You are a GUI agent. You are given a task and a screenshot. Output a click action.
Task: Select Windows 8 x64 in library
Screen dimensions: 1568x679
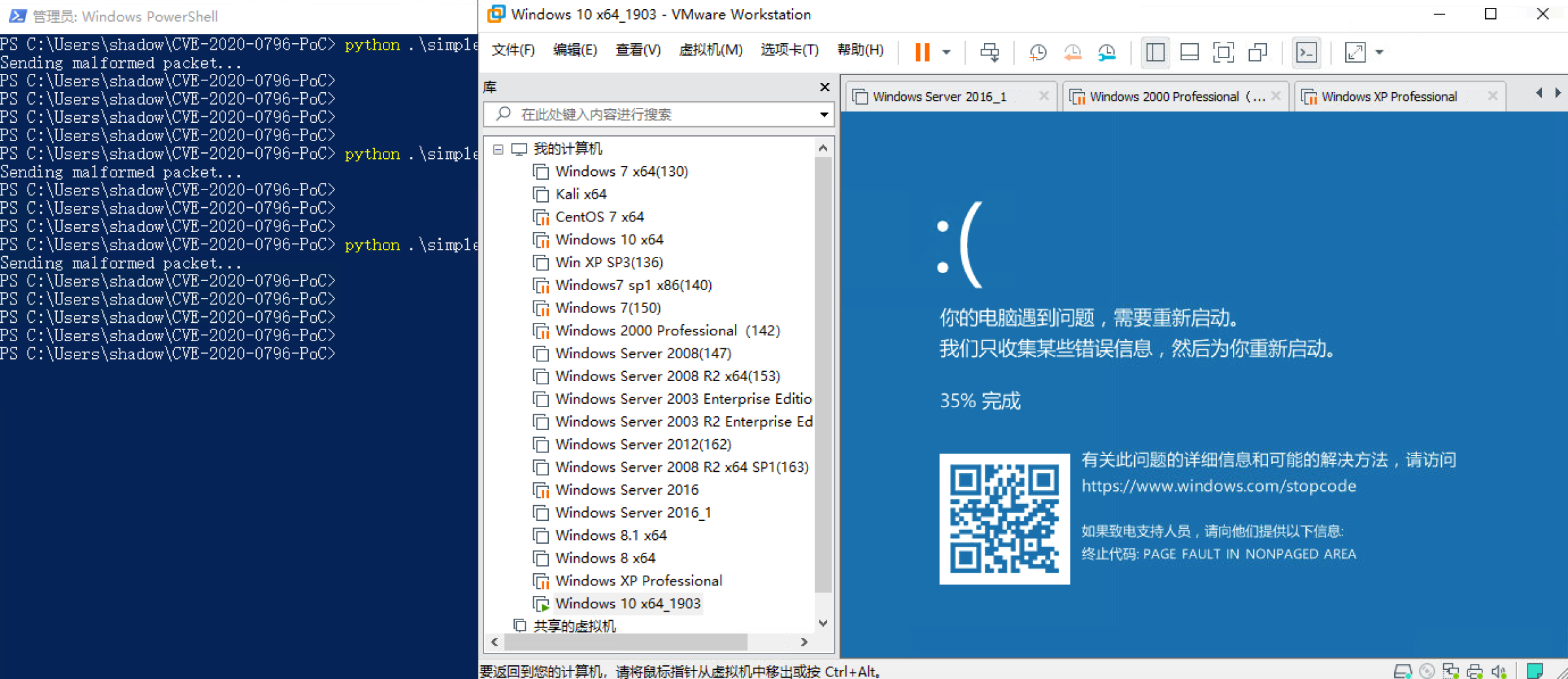point(605,559)
